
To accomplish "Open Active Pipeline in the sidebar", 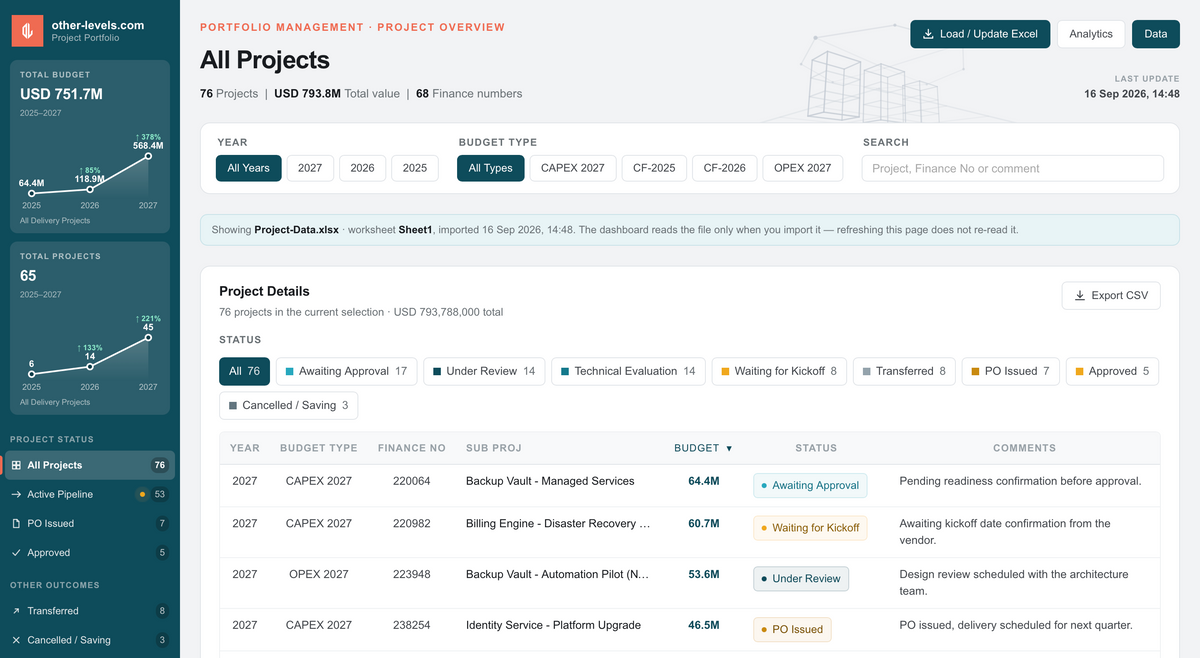I will (x=90, y=494).
